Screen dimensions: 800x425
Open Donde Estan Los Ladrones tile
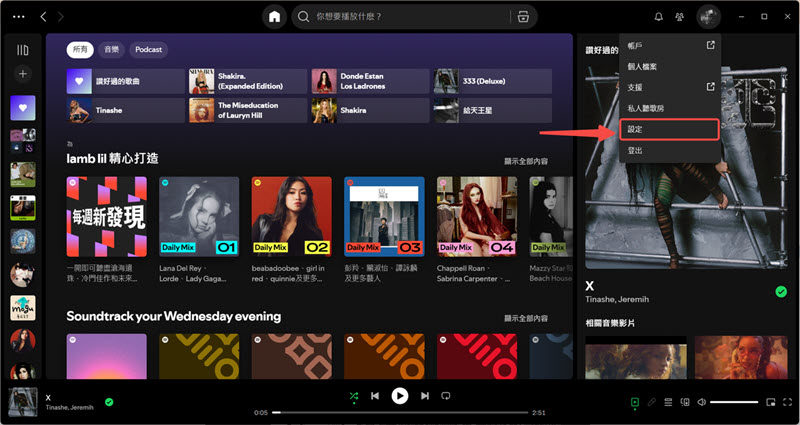370,82
